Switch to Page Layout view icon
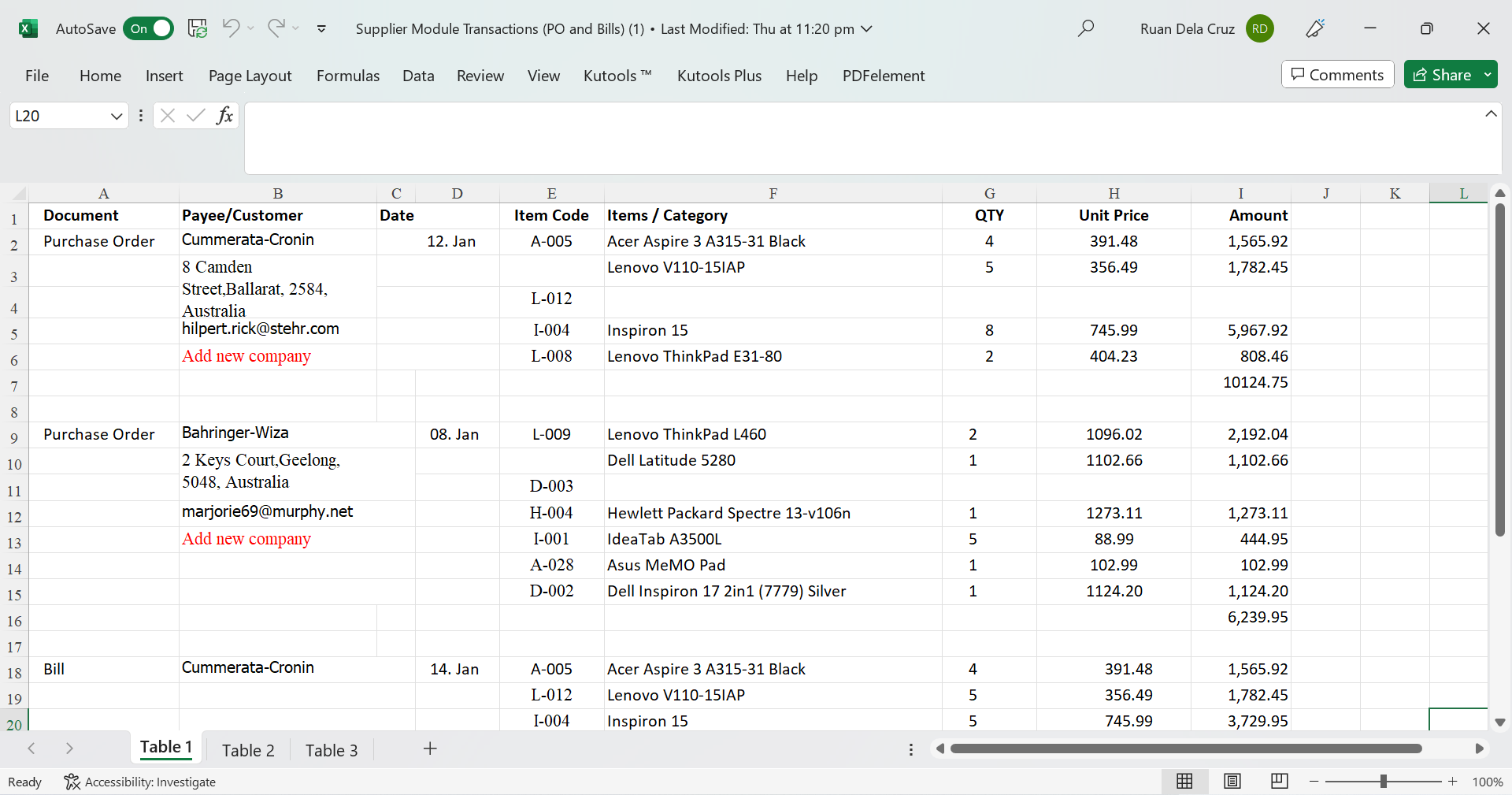Image resolution: width=1512 pixels, height=795 pixels. (x=1232, y=781)
